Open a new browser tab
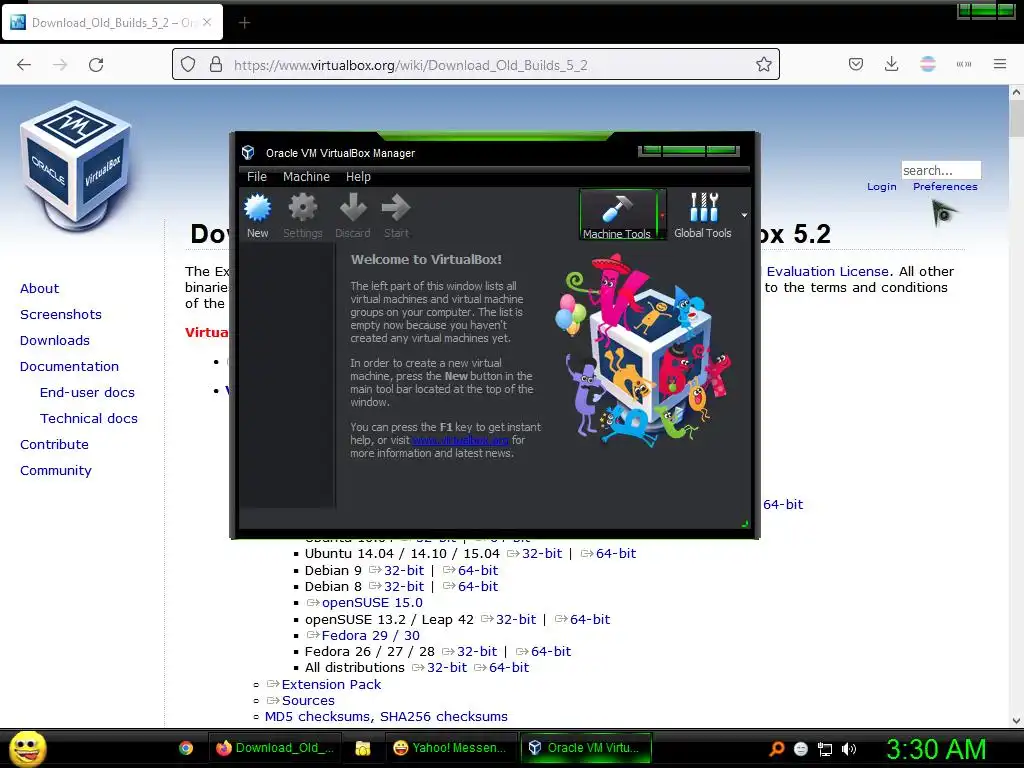This screenshot has height=768, width=1024. (x=244, y=23)
